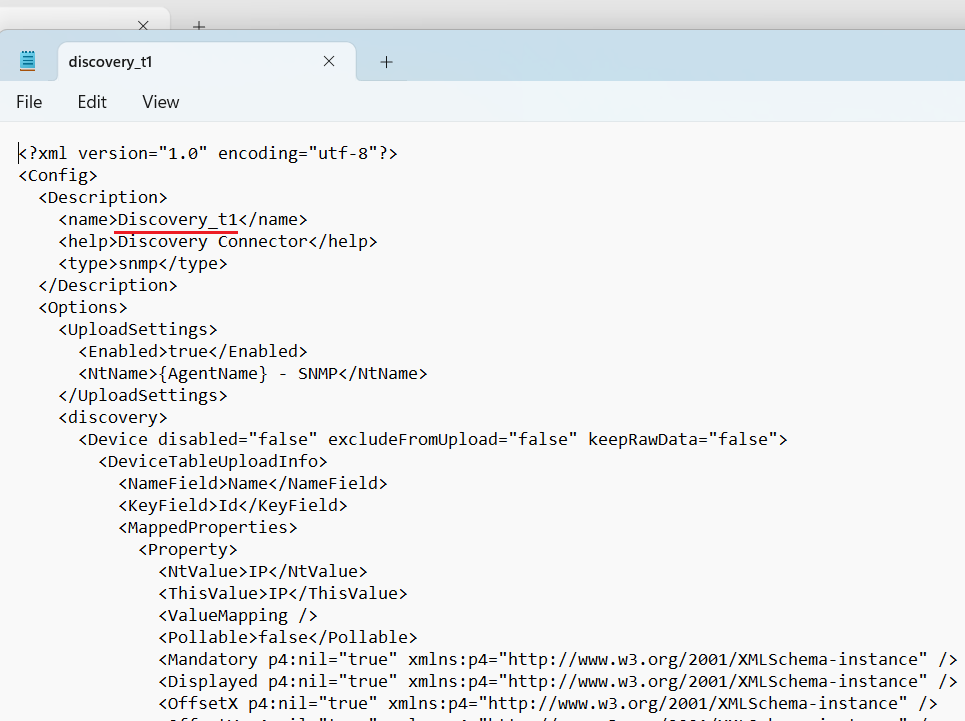This screenshot has height=721, width=965.
Task: Click the KeyField Id line
Action: 232,506
